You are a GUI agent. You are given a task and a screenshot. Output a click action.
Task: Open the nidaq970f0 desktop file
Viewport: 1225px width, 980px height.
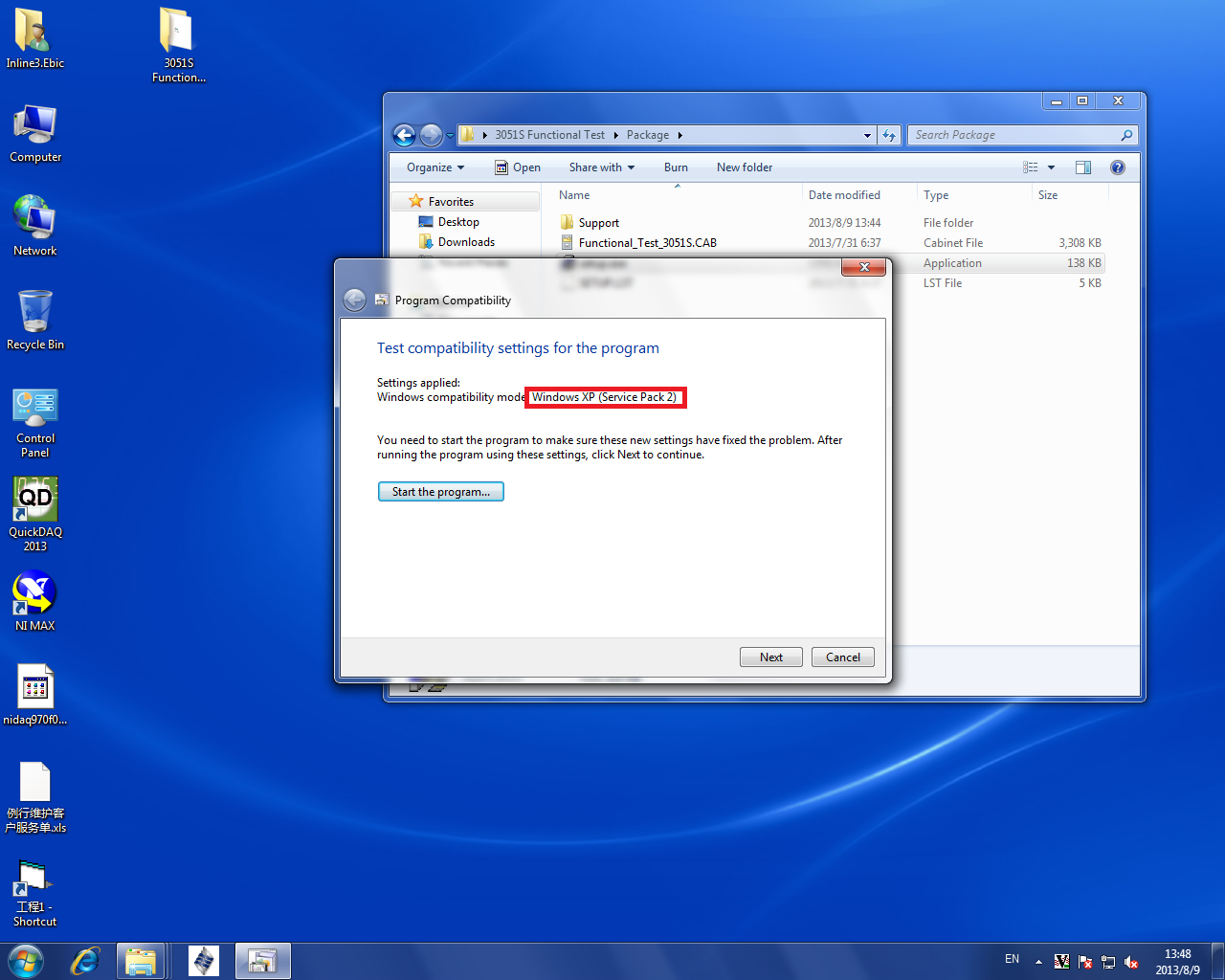coord(35,694)
